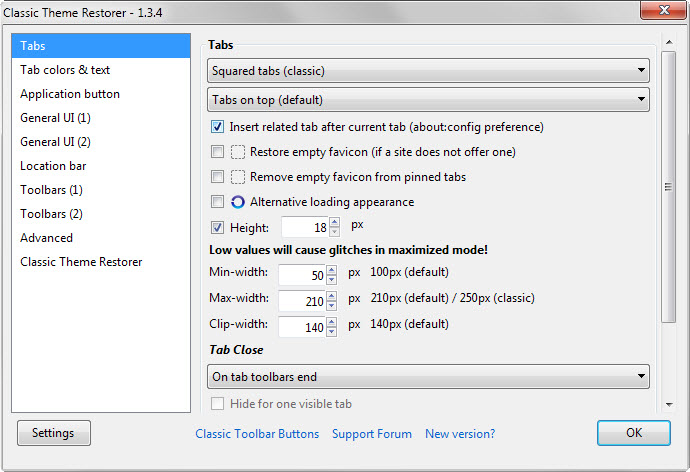Screen dimensions: 690x472
Task: Click the Clip-width value field
Action: pos(302,327)
